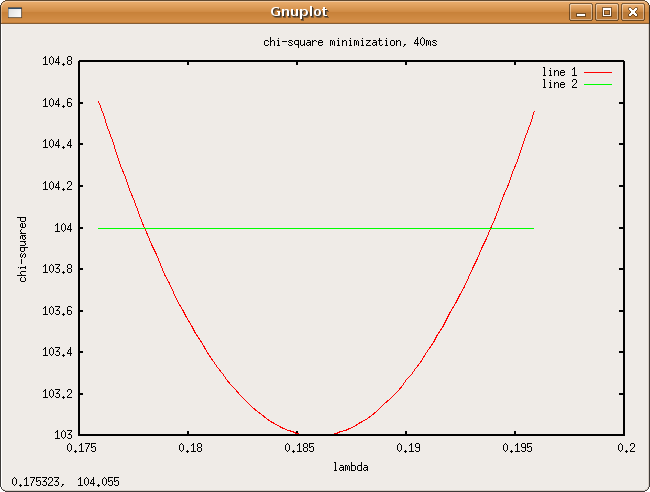Screen dimensions: 650x492
Task: Click the mouse coordinates readout '0.175323, 104.055'
Action: coord(65,482)
